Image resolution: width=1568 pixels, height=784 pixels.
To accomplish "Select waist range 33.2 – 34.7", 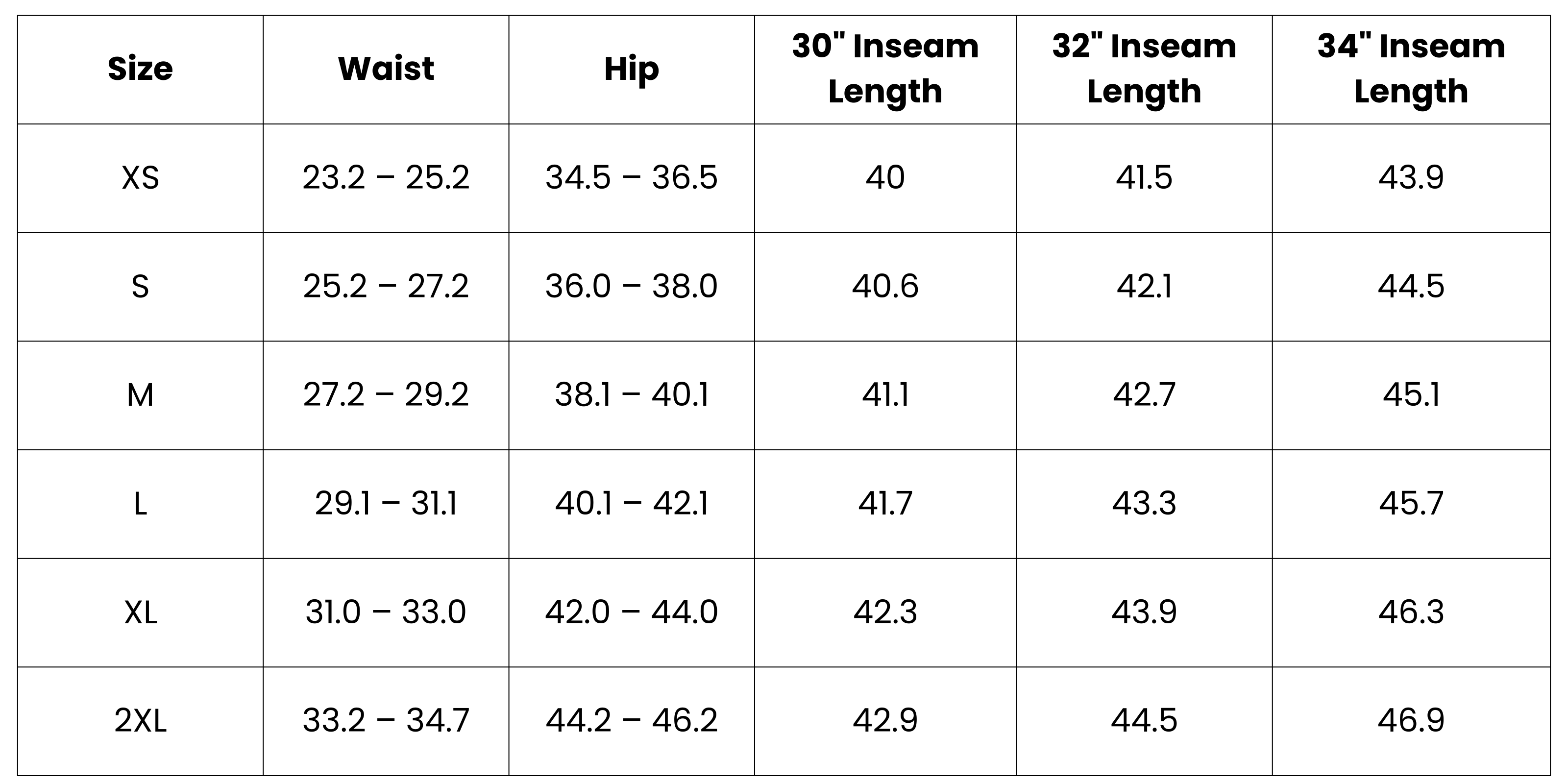I will 386,721.
